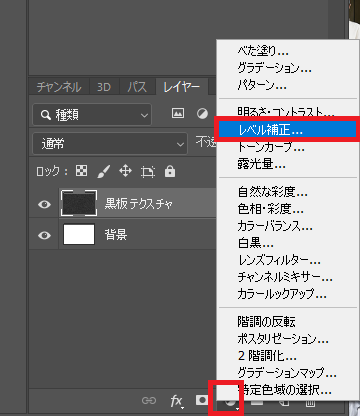Switch to the 3D tab

(104, 87)
